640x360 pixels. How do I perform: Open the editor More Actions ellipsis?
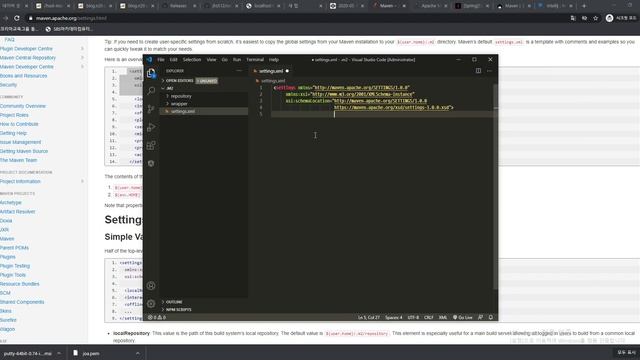coord(489,71)
